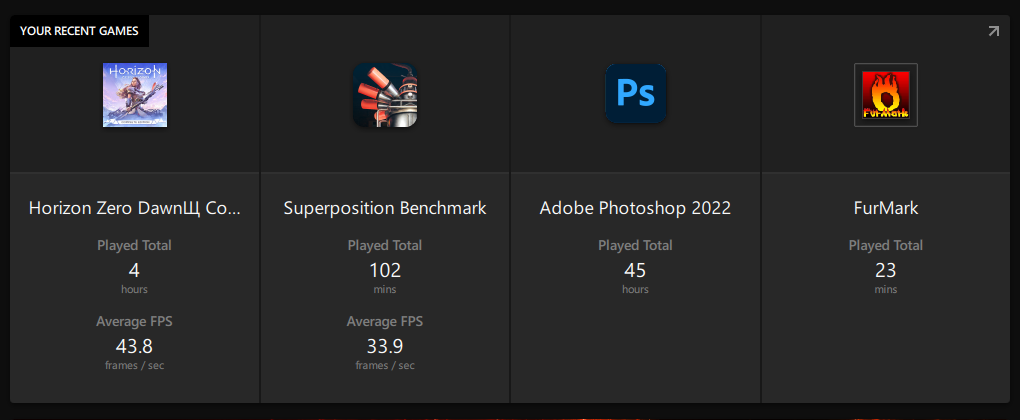Click the Adobe Photoshop Ps icon

coord(636,94)
